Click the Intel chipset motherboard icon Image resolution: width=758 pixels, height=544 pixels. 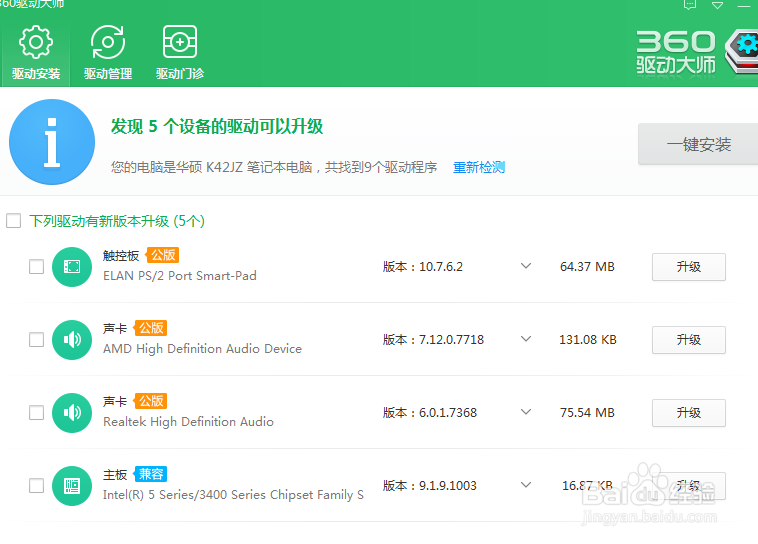[72, 486]
